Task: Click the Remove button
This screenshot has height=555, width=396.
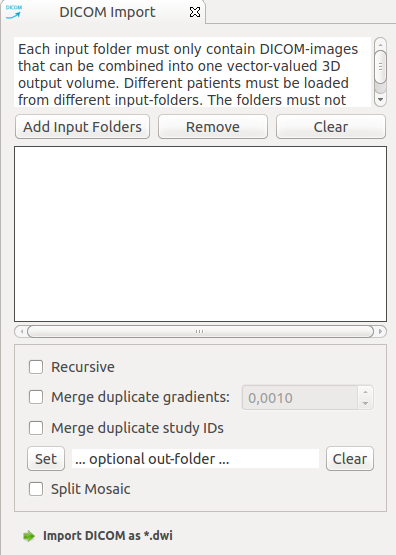Action: click(x=213, y=127)
